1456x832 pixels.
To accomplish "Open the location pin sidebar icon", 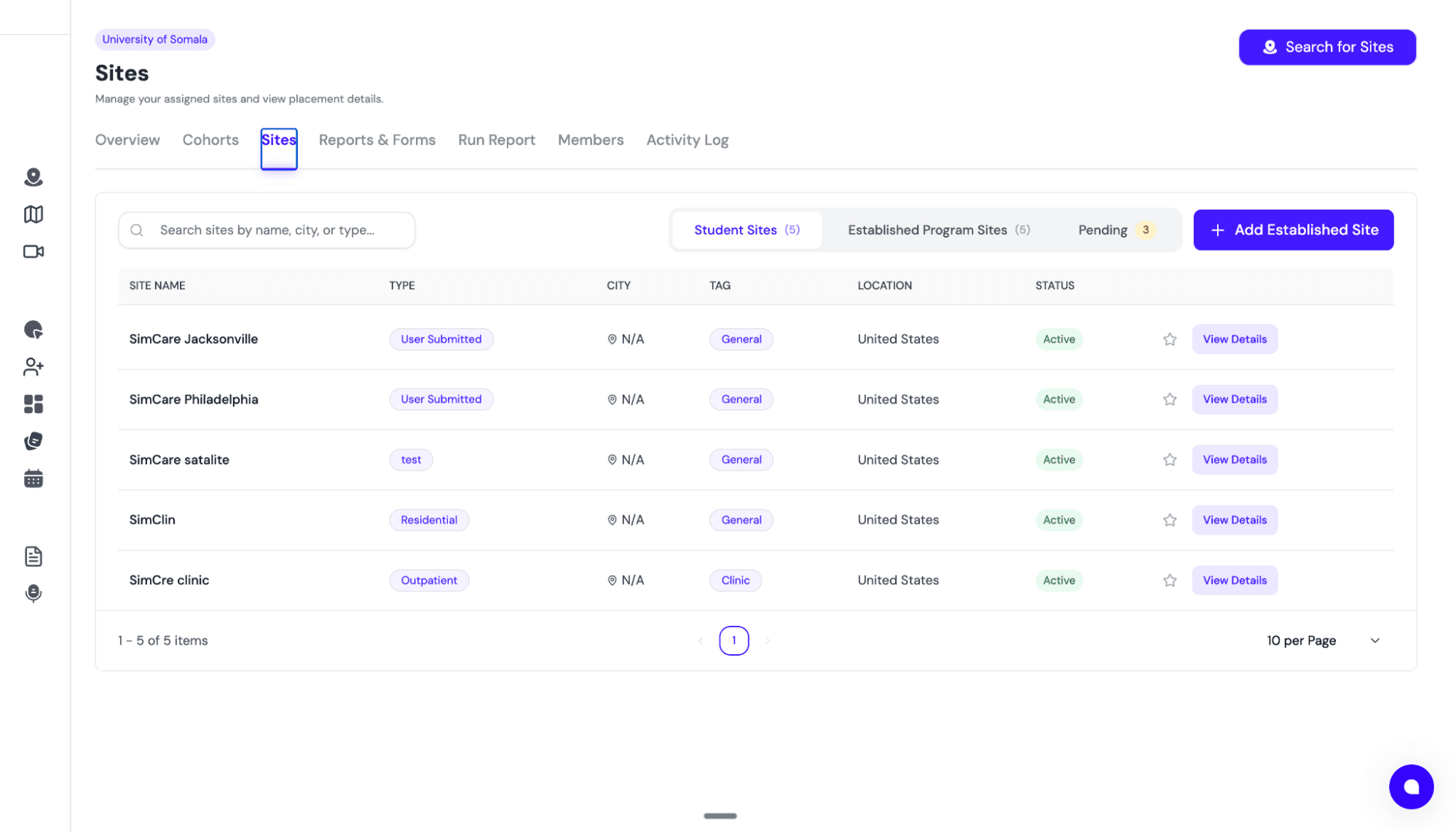I will [34, 177].
